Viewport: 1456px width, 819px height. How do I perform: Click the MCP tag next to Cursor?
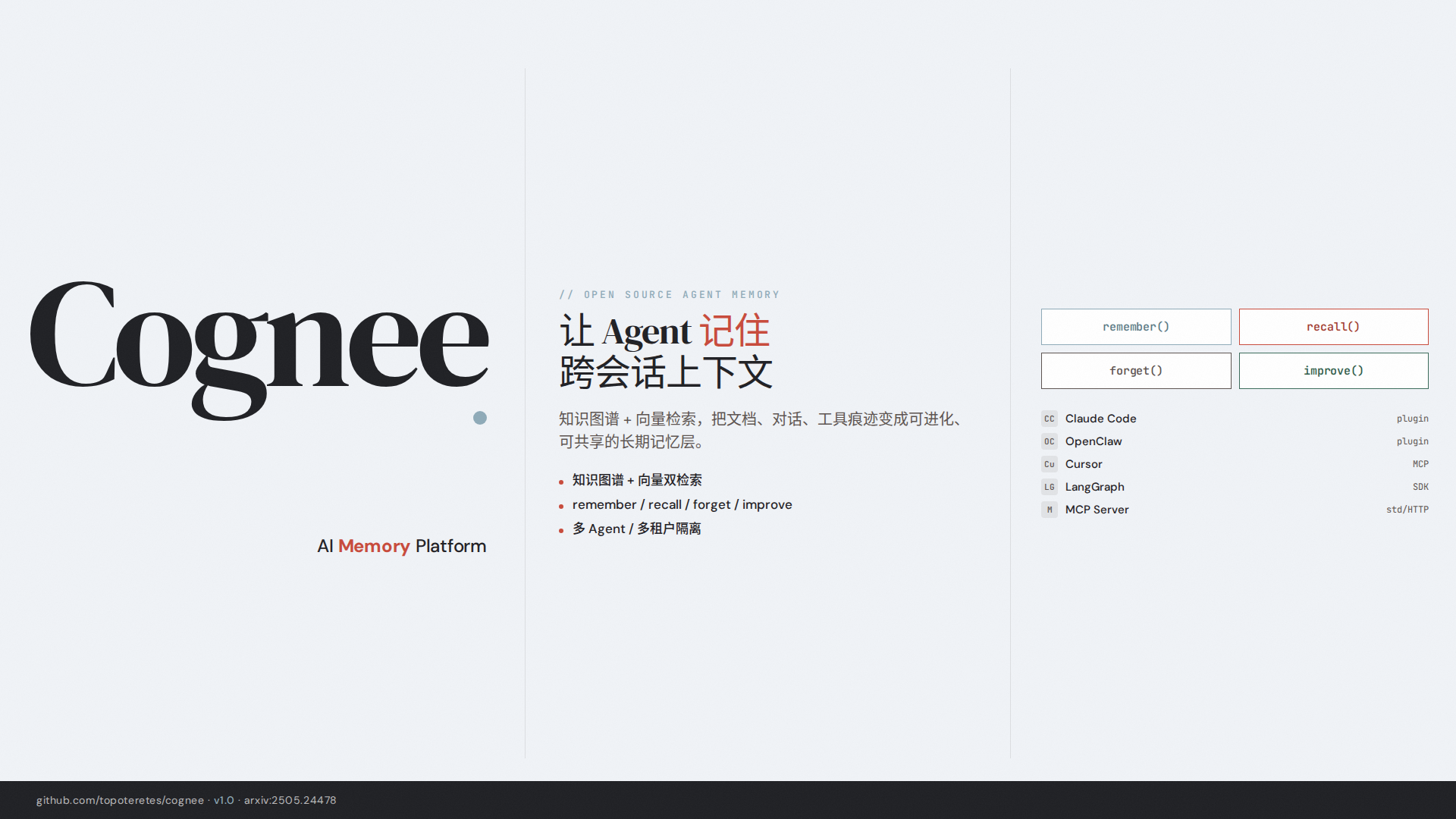[1420, 464]
